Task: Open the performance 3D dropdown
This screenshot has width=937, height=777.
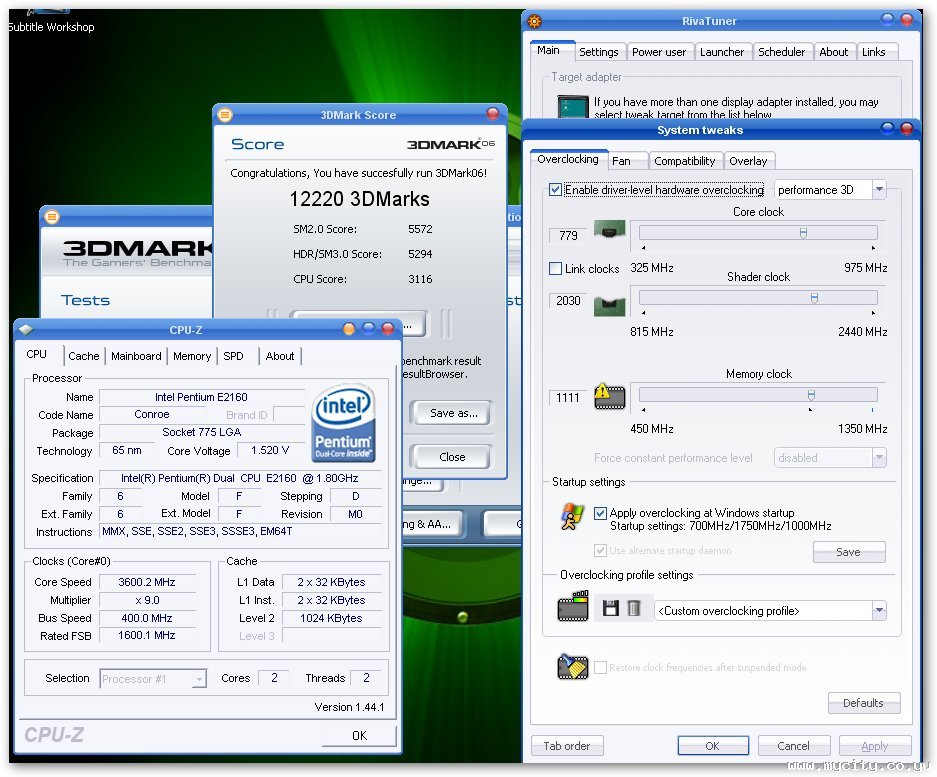Action: coord(879,189)
